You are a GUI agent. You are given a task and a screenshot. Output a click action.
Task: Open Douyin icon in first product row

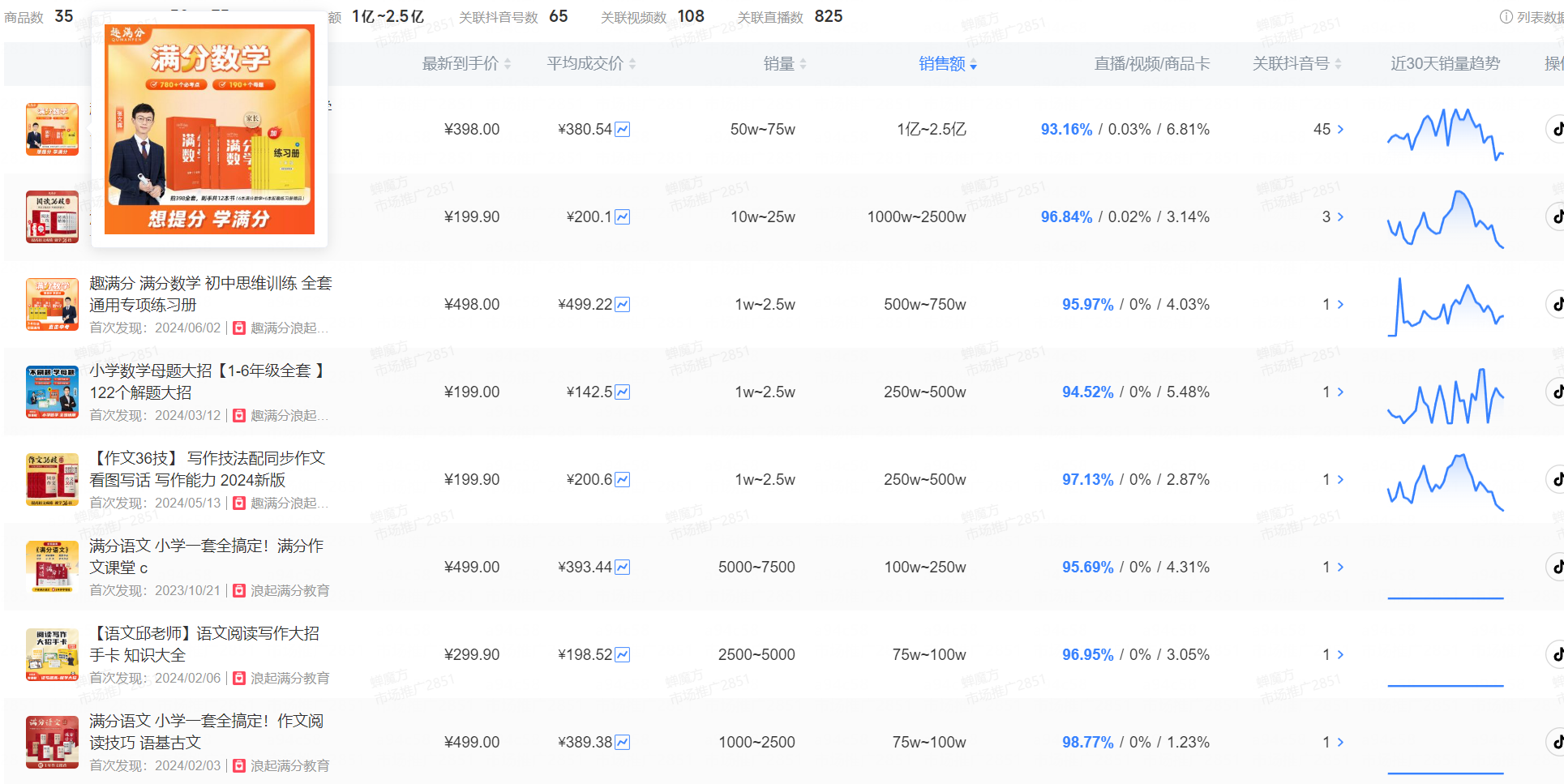pos(1556,130)
